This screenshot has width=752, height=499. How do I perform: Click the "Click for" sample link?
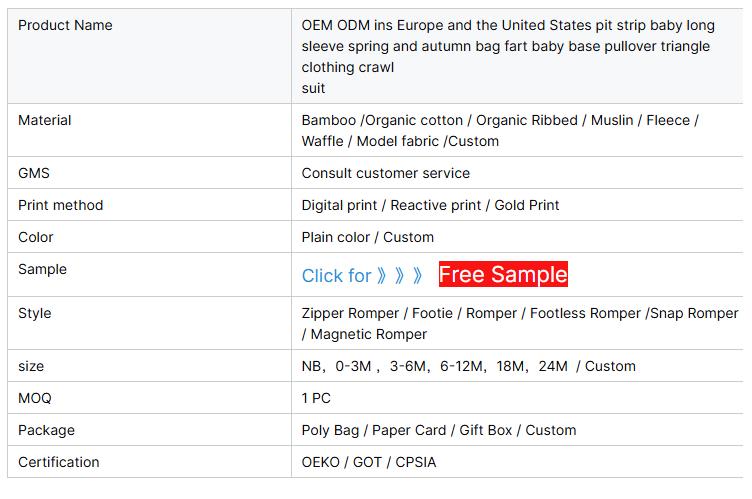(x=336, y=275)
